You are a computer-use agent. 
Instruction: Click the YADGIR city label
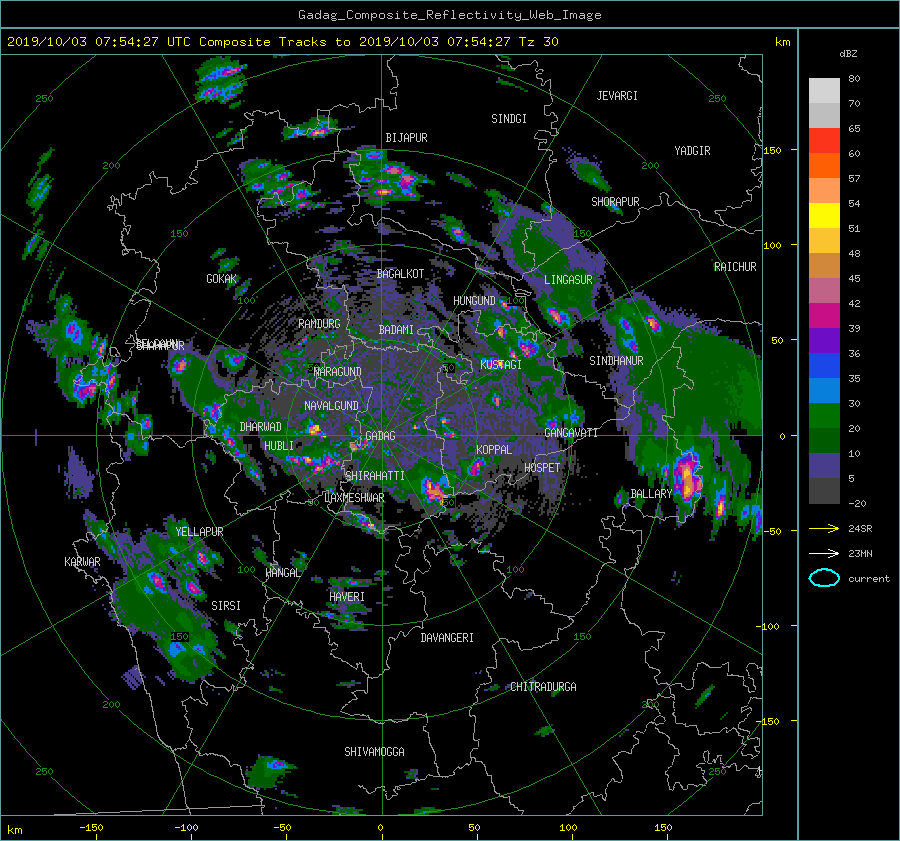692,150
